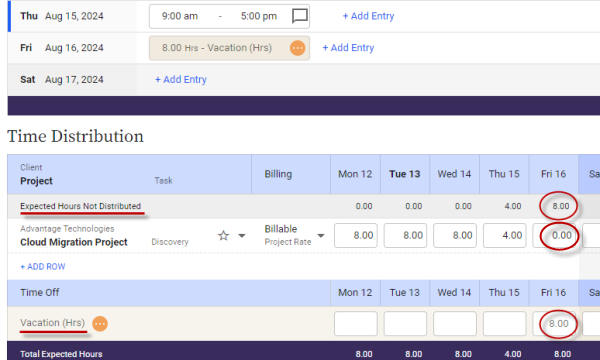Click orange options icon beside Vacation (Hrs) row
The image size is (600, 360).
(100, 324)
